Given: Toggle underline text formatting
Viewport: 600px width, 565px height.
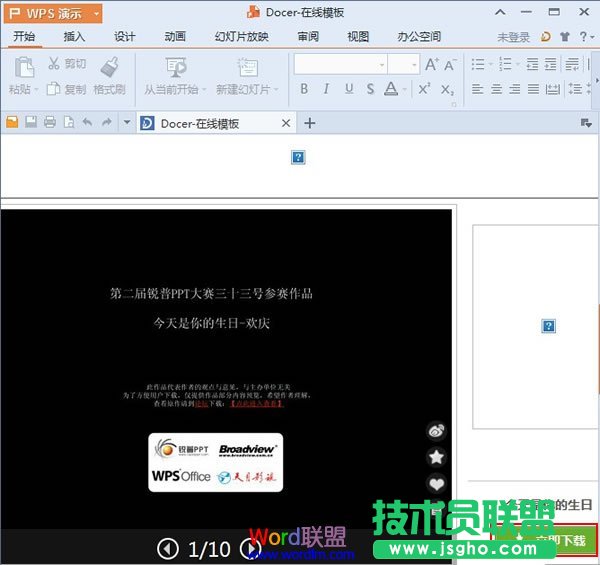Looking at the screenshot, I should (349, 89).
